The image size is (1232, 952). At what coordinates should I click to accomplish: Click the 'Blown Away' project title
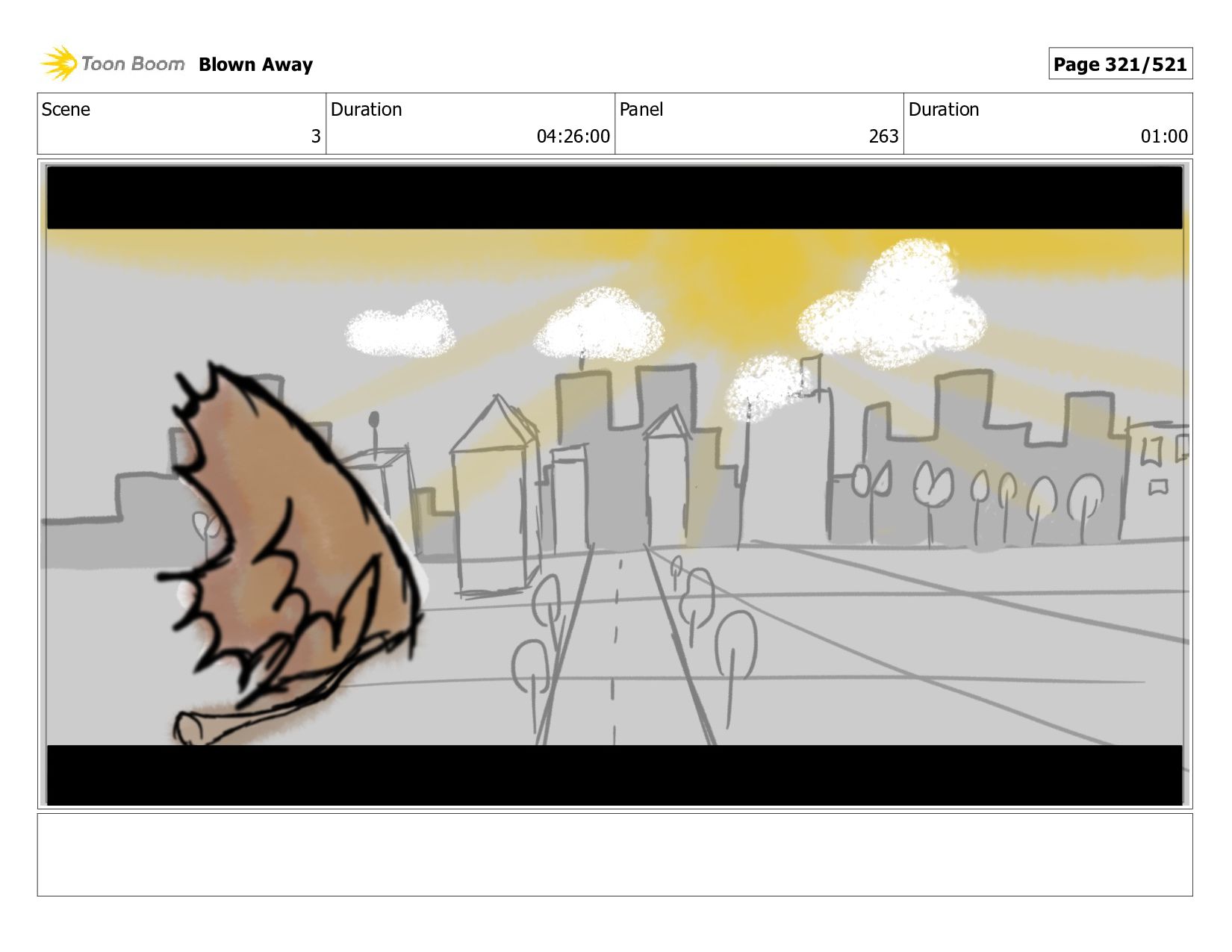pos(255,65)
